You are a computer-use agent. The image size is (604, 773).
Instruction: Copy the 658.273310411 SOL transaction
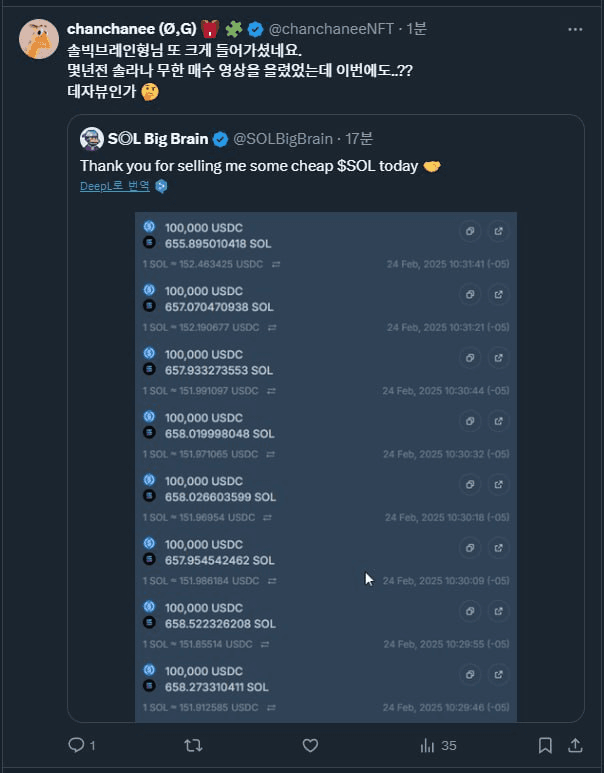click(x=469, y=675)
